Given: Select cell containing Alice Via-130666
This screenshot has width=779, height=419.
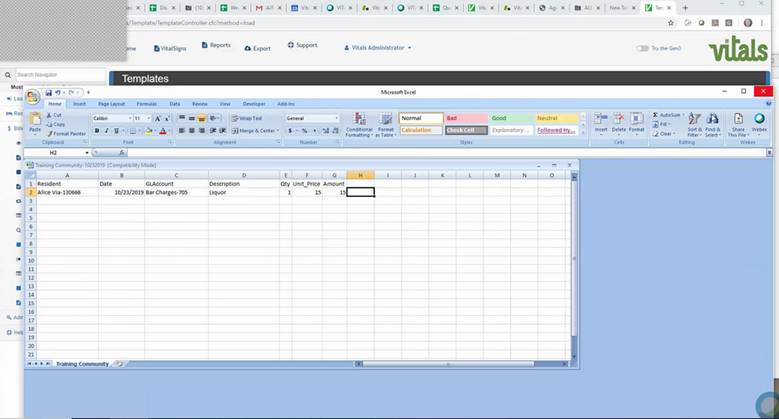Looking at the screenshot, I should coord(67,192).
